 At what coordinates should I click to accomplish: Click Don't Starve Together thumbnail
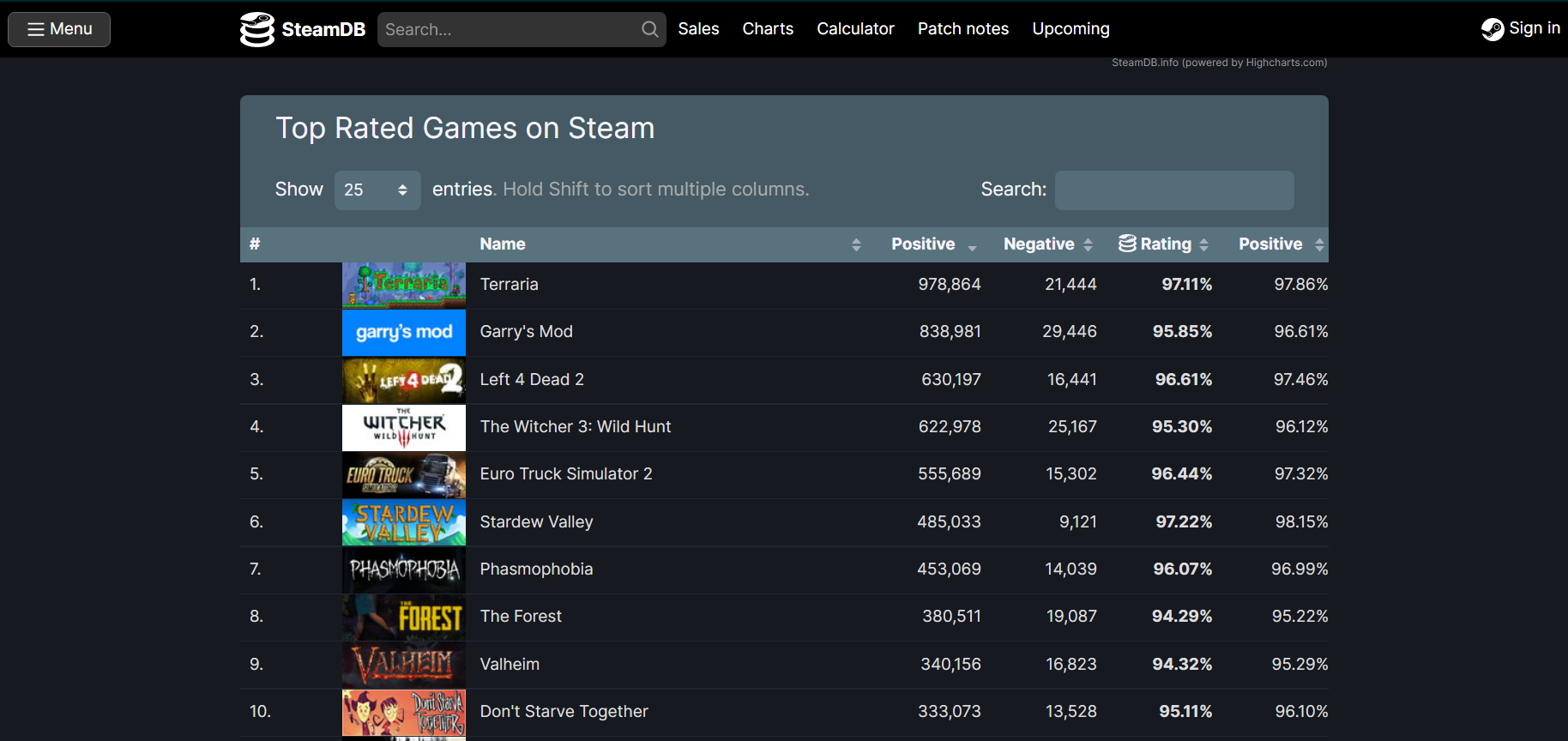coord(404,712)
